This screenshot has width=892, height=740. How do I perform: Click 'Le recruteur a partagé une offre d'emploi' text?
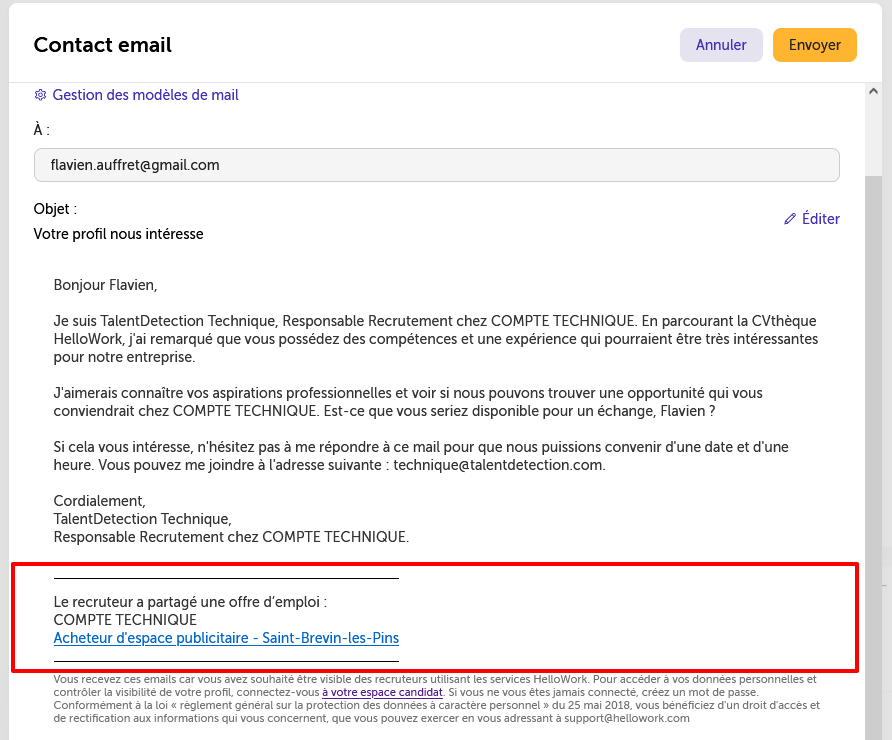[x=190, y=602]
